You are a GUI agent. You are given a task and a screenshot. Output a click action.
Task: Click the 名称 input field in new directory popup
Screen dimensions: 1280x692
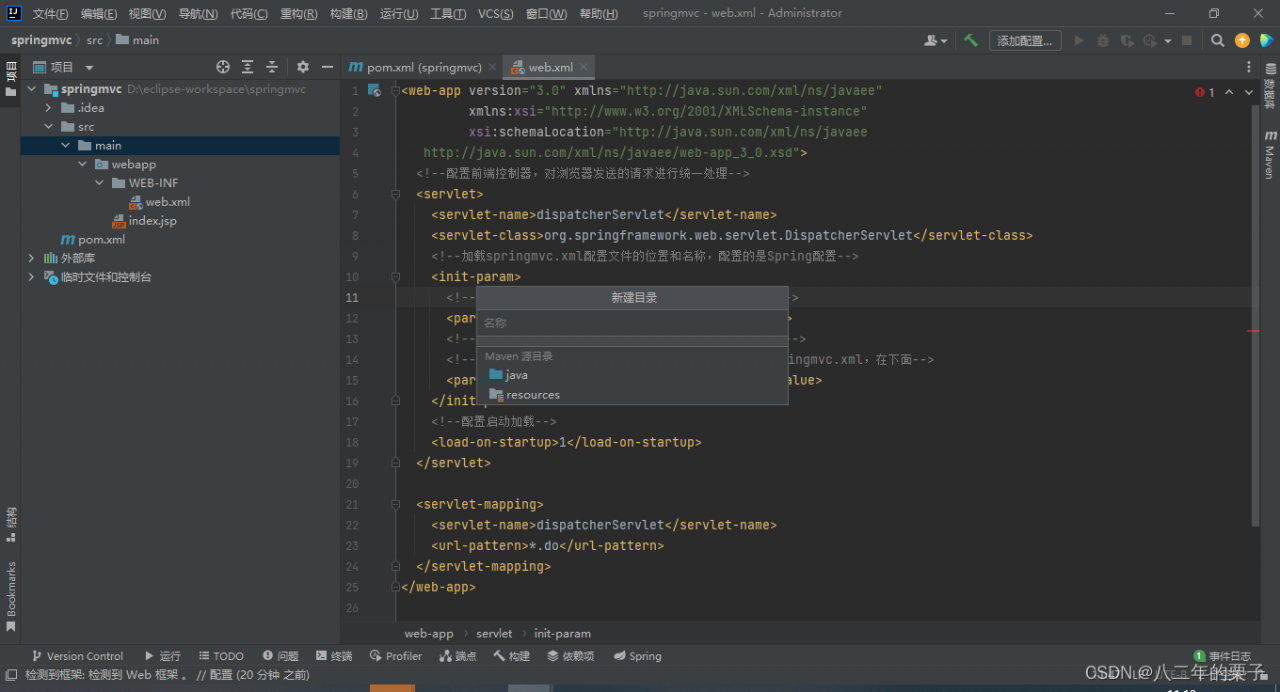pos(632,323)
